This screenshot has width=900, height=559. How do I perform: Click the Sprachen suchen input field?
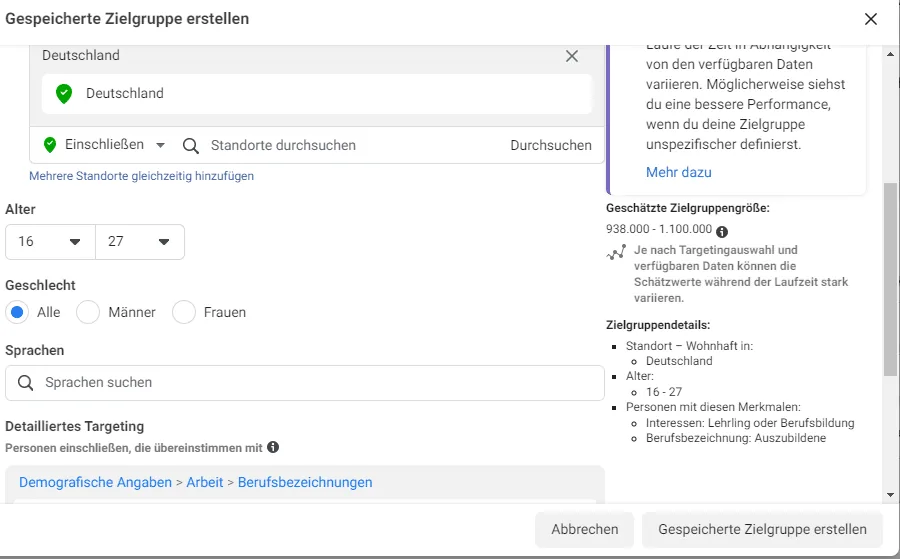[305, 383]
